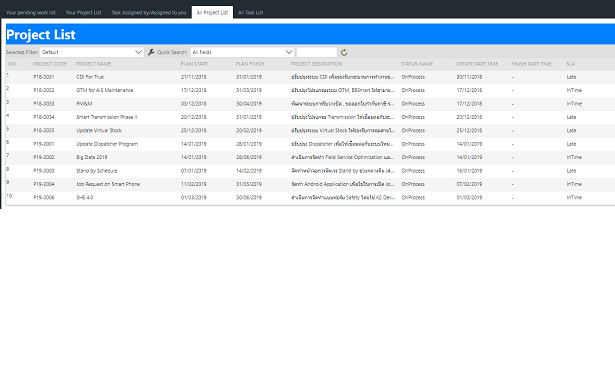Click plan start date 07/01/2019

coord(194,171)
